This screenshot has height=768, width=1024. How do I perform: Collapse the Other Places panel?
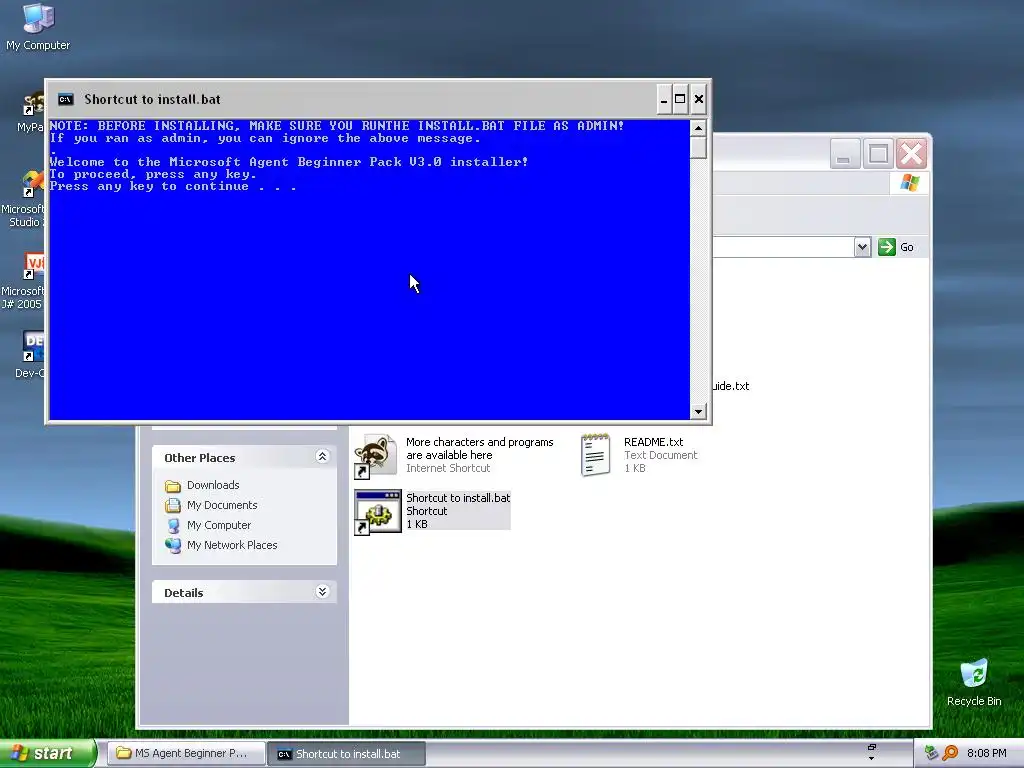click(322, 456)
